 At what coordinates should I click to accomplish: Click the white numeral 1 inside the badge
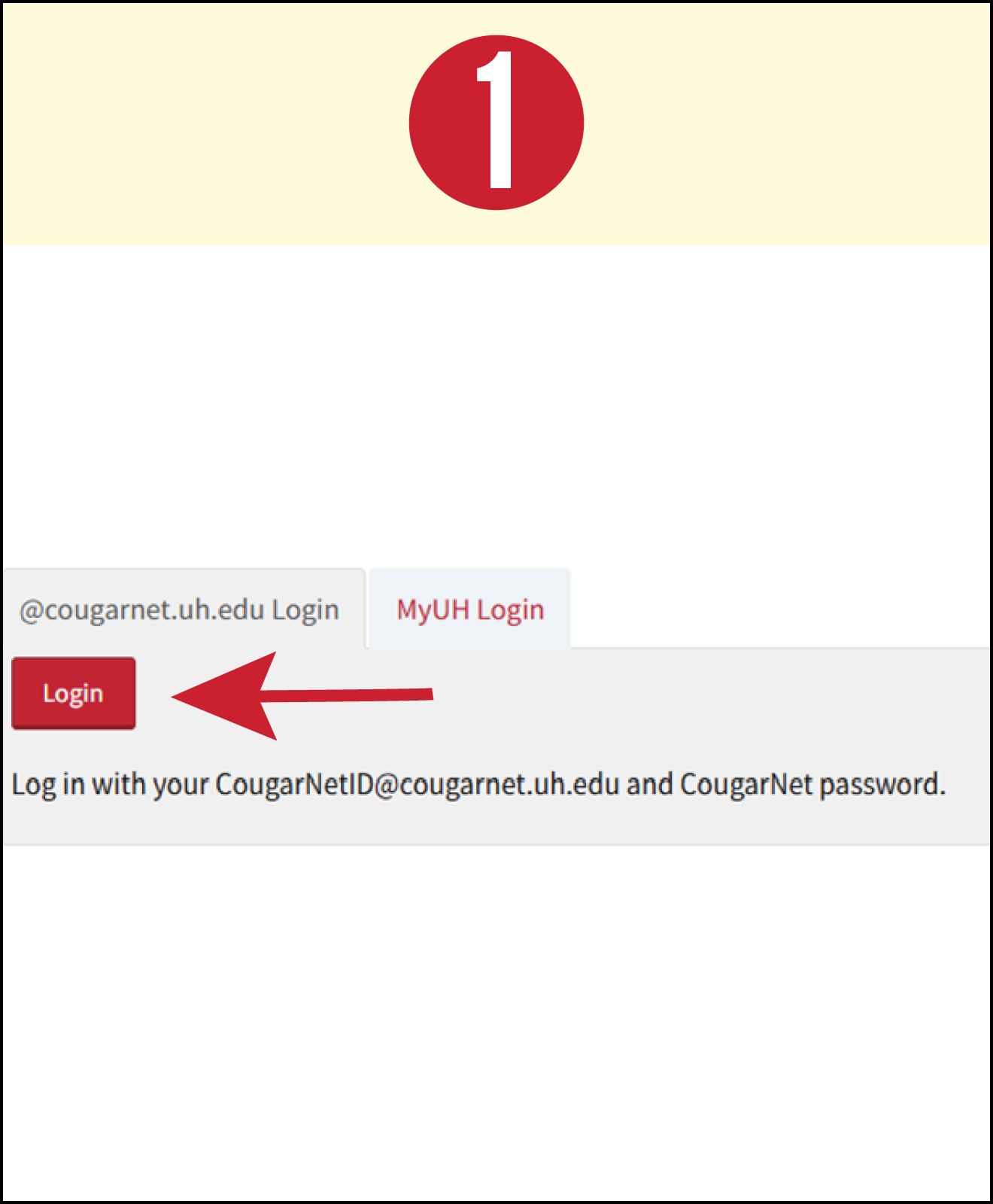[x=496, y=120]
